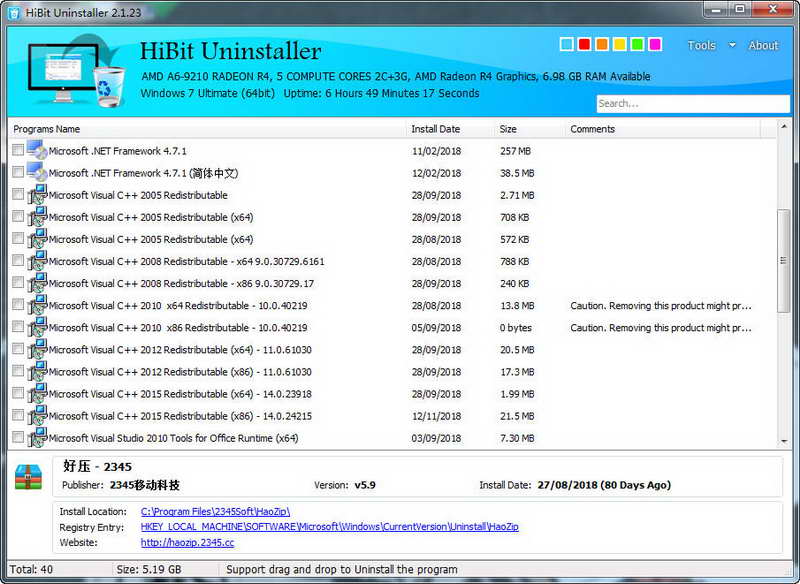Tick checkbox for Visual C++ 2008 x64 9.0.30729.6161
Image resolution: width=800 pixels, height=584 pixels.
(18, 260)
